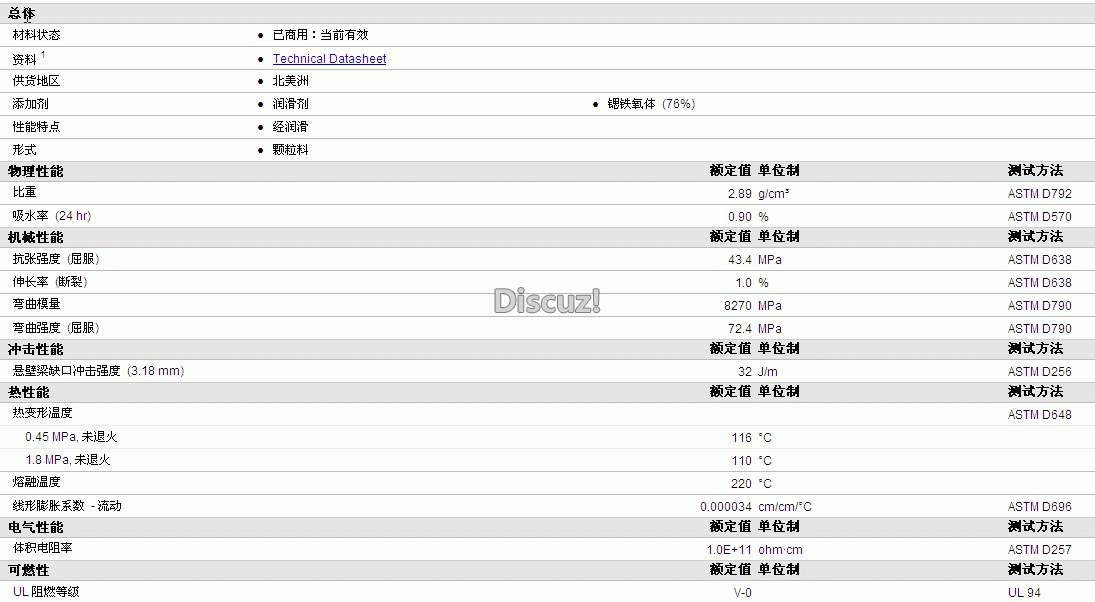Click the cm/cm/°C unit text
This screenshot has width=1095, height=602.
(785, 507)
